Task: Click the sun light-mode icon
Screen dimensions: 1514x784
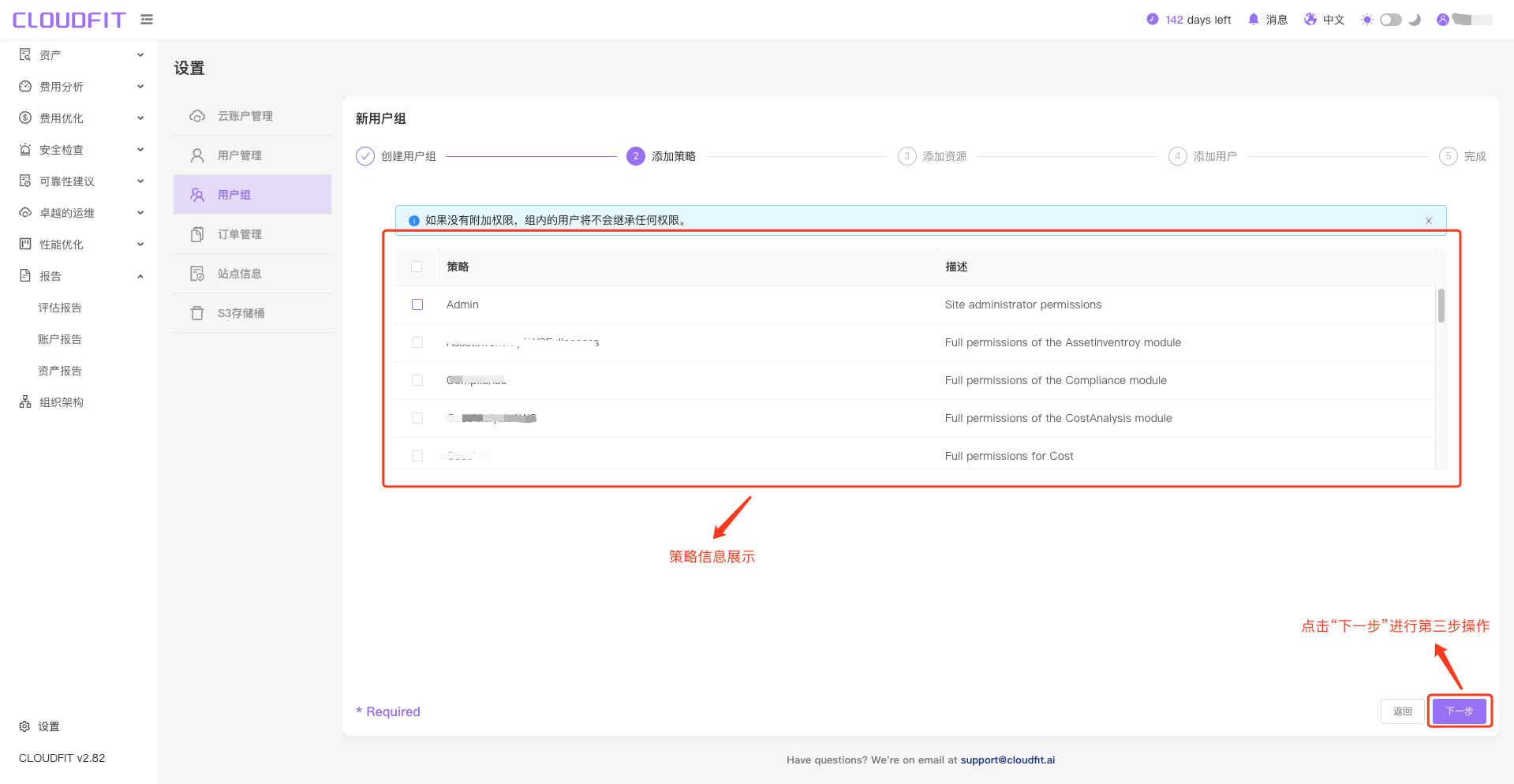Action: 1367,20
